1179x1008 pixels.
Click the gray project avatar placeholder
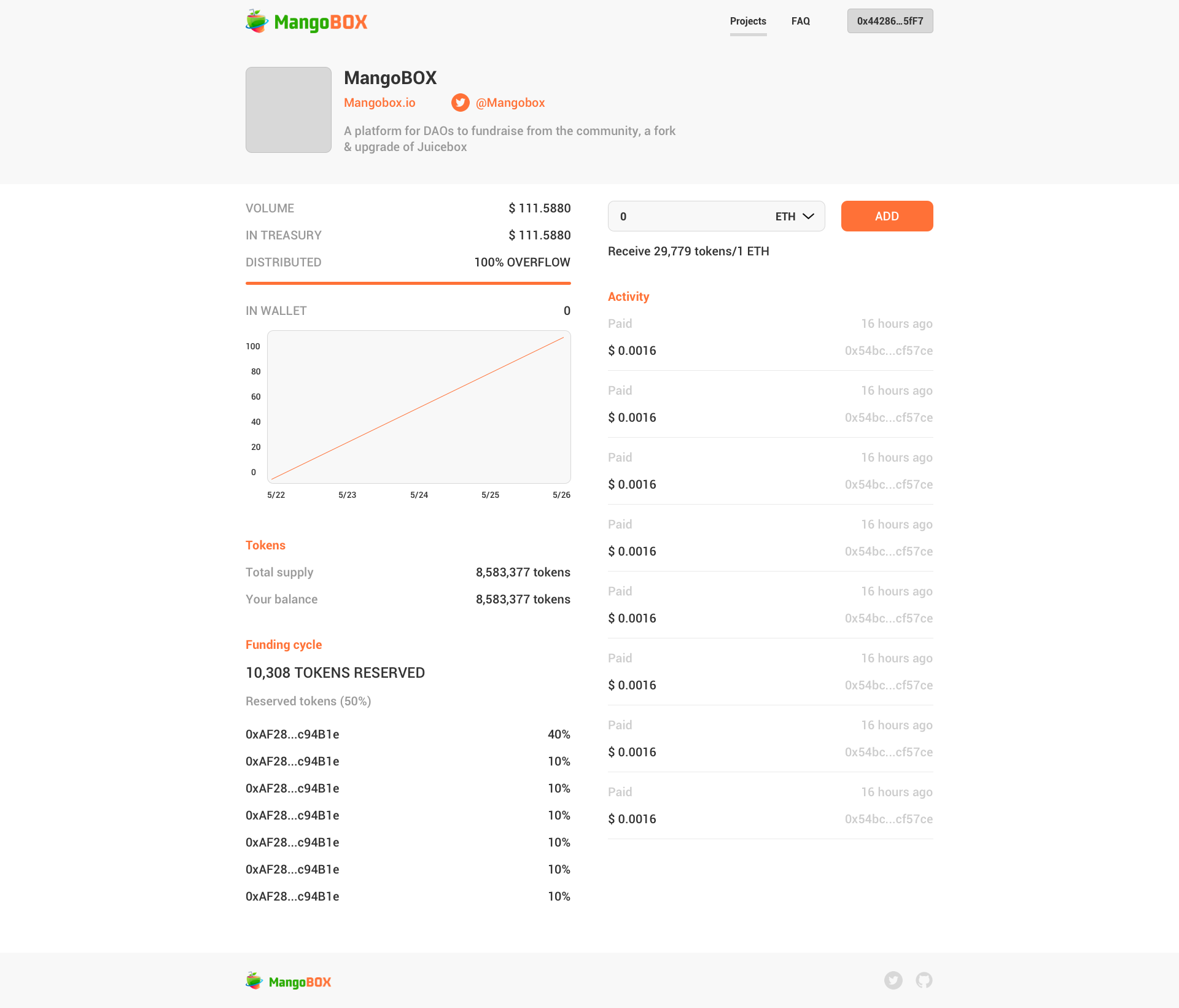point(288,110)
